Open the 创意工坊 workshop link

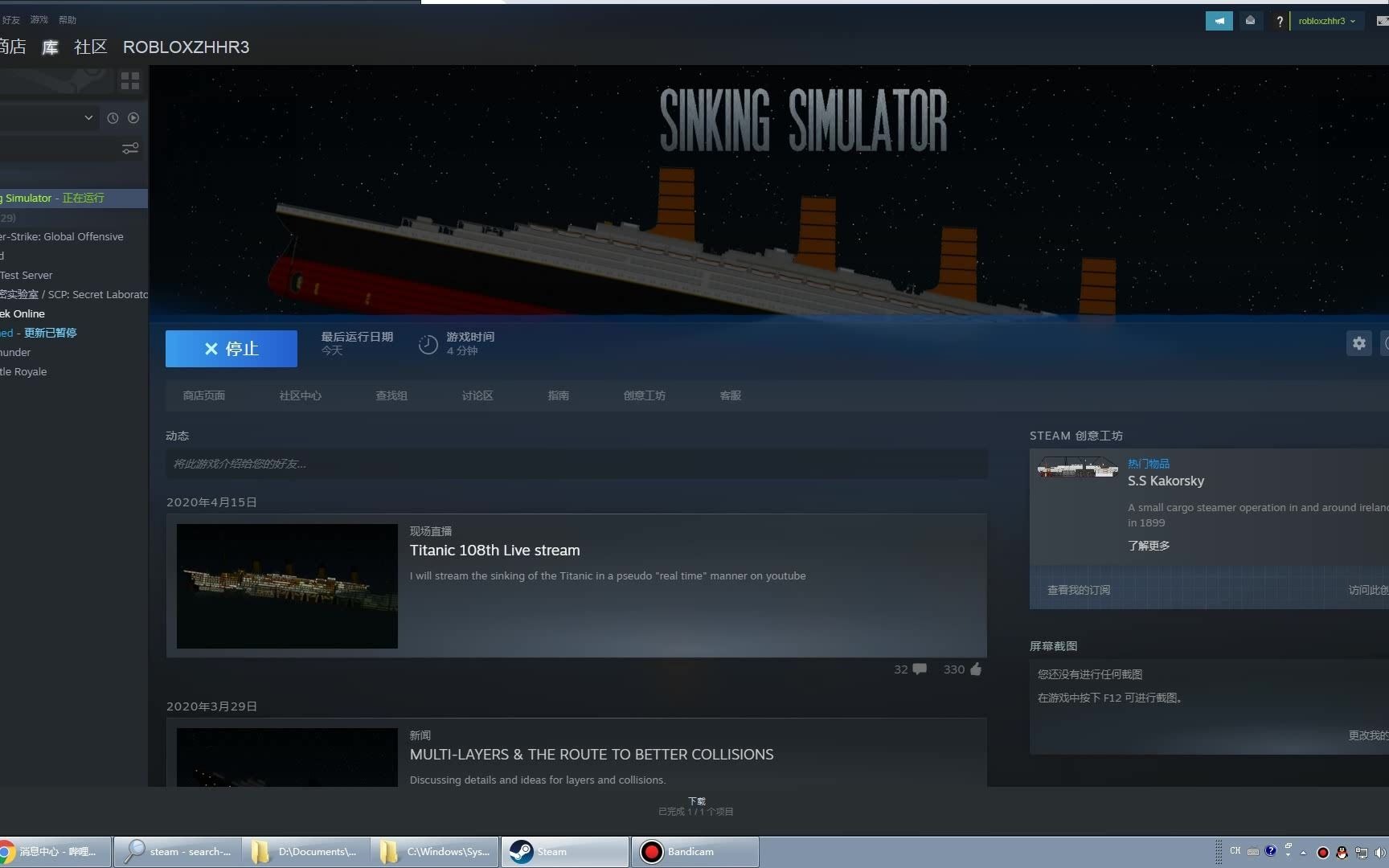[x=645, y=395]
